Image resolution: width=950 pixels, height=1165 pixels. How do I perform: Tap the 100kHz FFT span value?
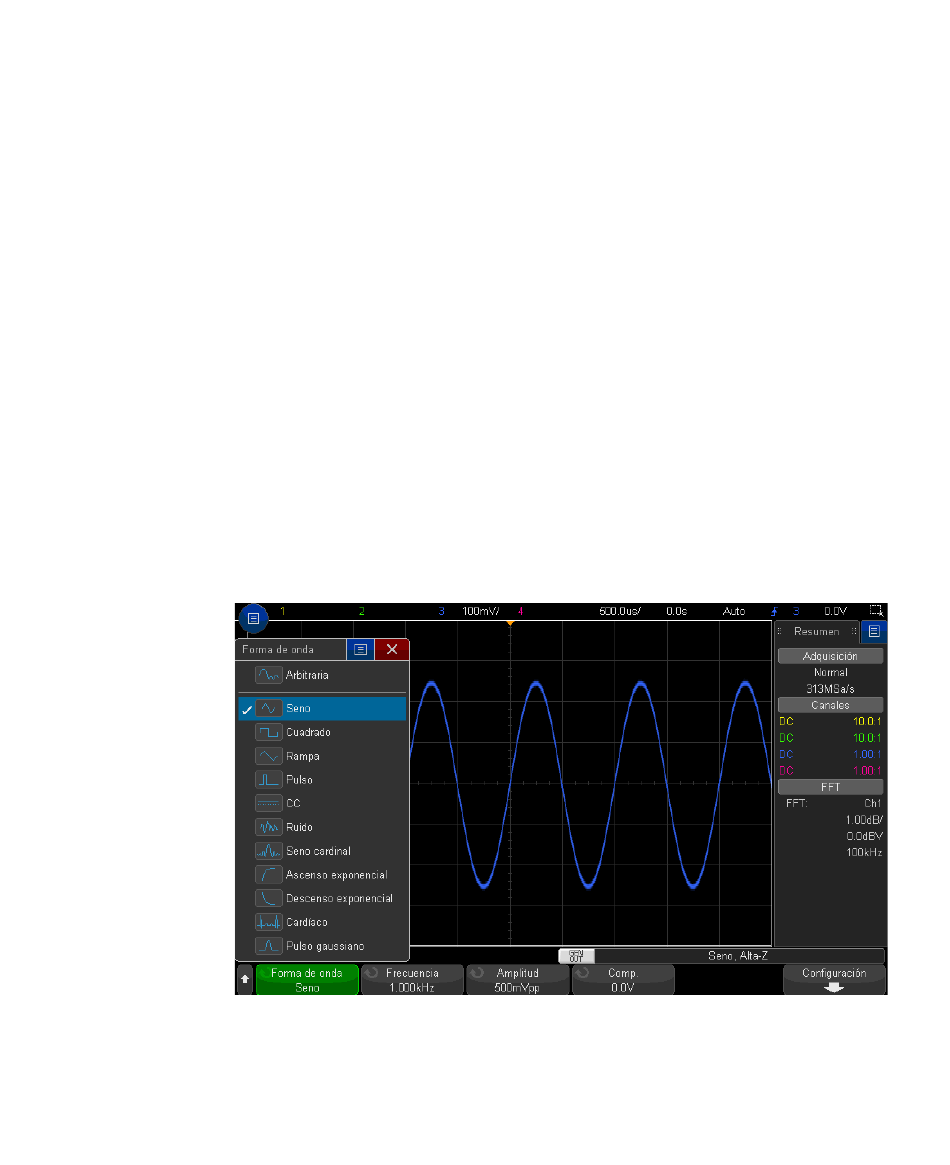[x=864, y=852]
